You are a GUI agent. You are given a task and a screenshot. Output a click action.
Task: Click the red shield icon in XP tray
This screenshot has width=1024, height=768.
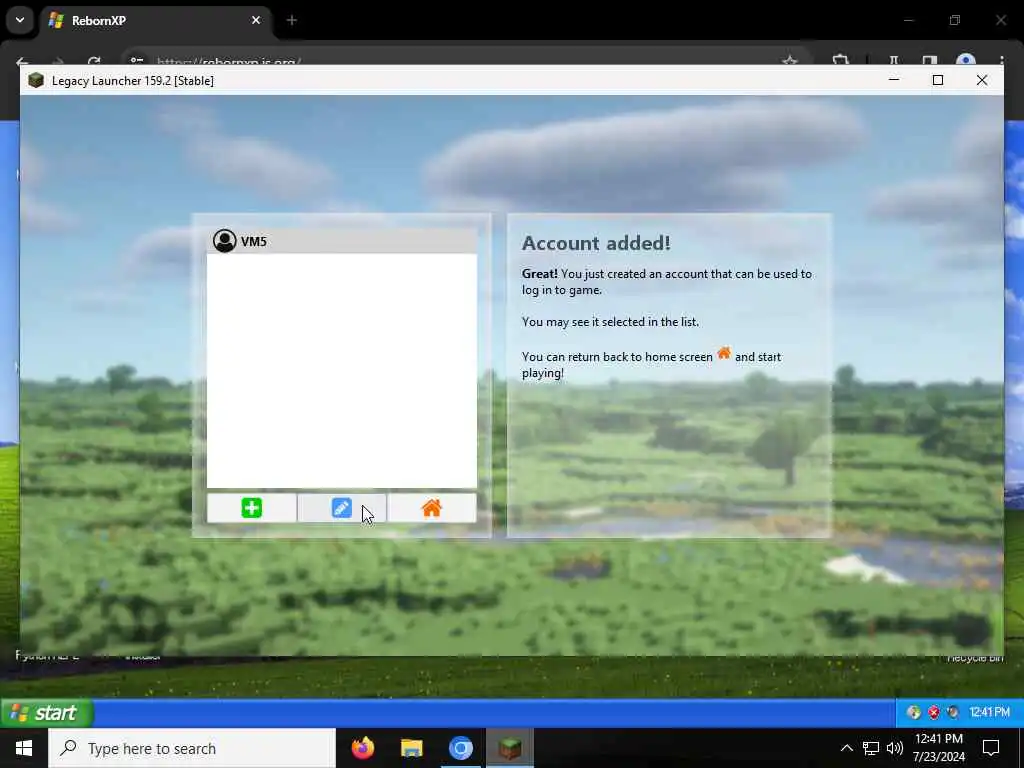tap(934, 712)
